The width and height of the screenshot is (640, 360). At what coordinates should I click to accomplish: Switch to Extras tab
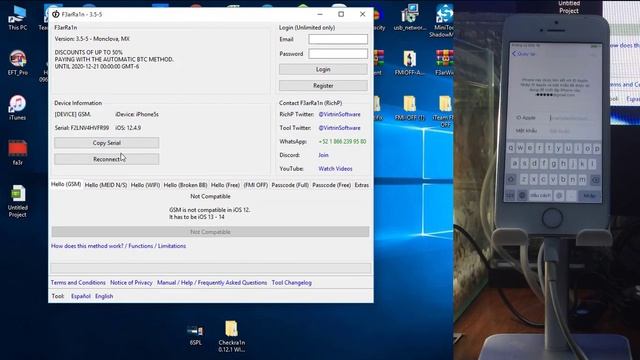pyautogui.click(x=362, y=185)
